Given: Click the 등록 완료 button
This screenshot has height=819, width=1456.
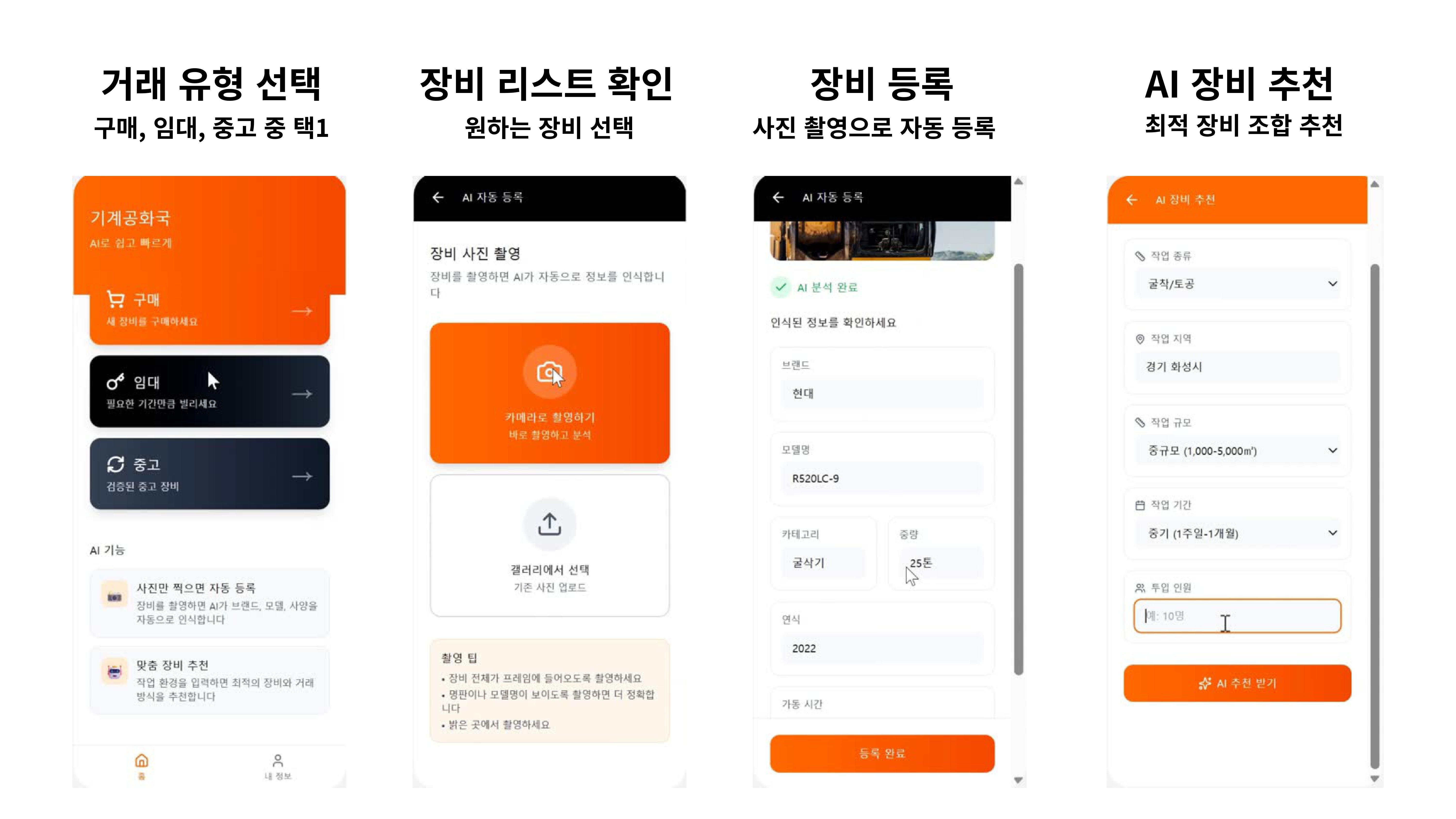Looking at the screenshot, I should [882, 753].
